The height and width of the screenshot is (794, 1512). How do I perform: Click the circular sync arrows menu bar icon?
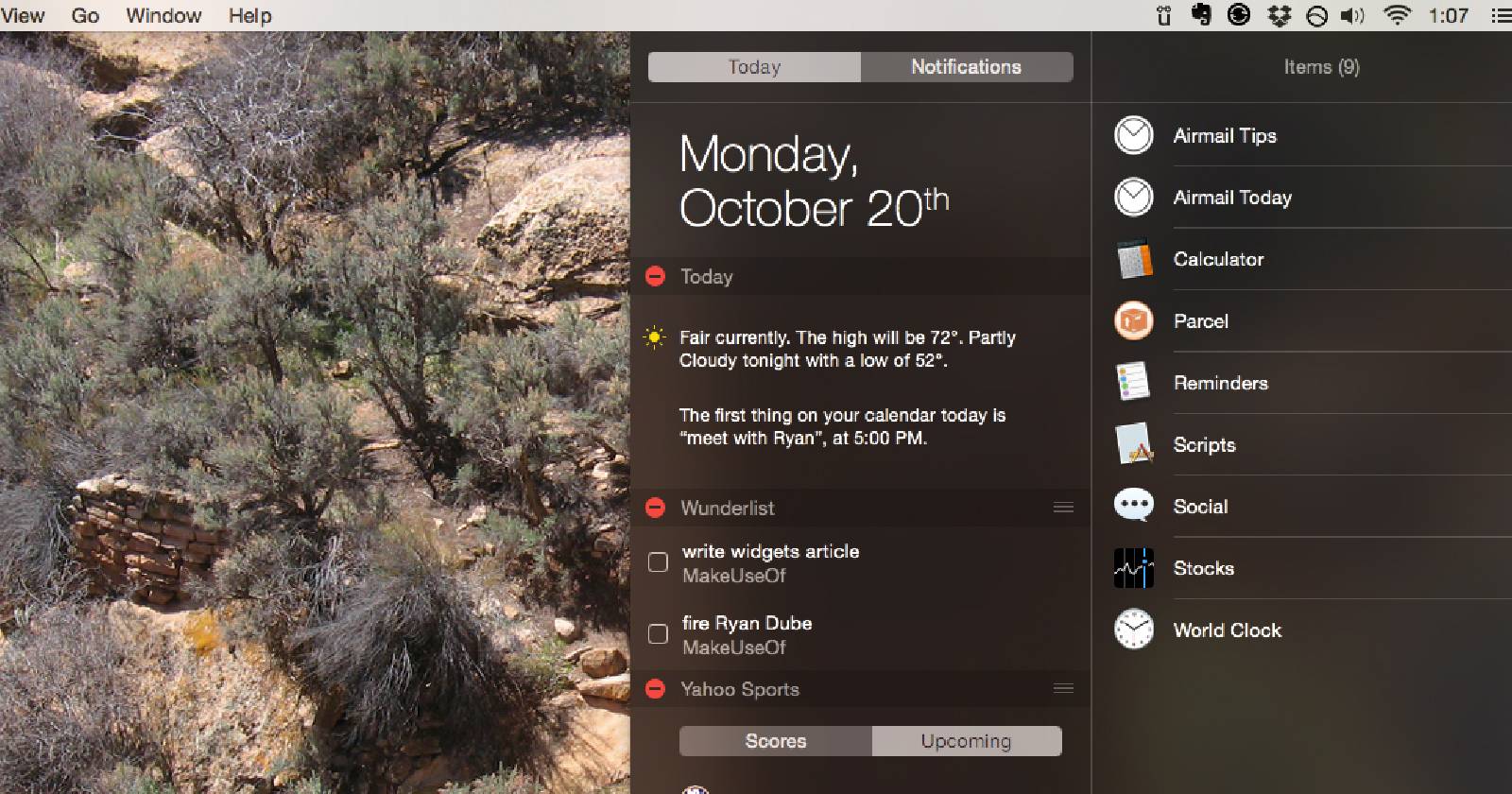(1239, 15)
